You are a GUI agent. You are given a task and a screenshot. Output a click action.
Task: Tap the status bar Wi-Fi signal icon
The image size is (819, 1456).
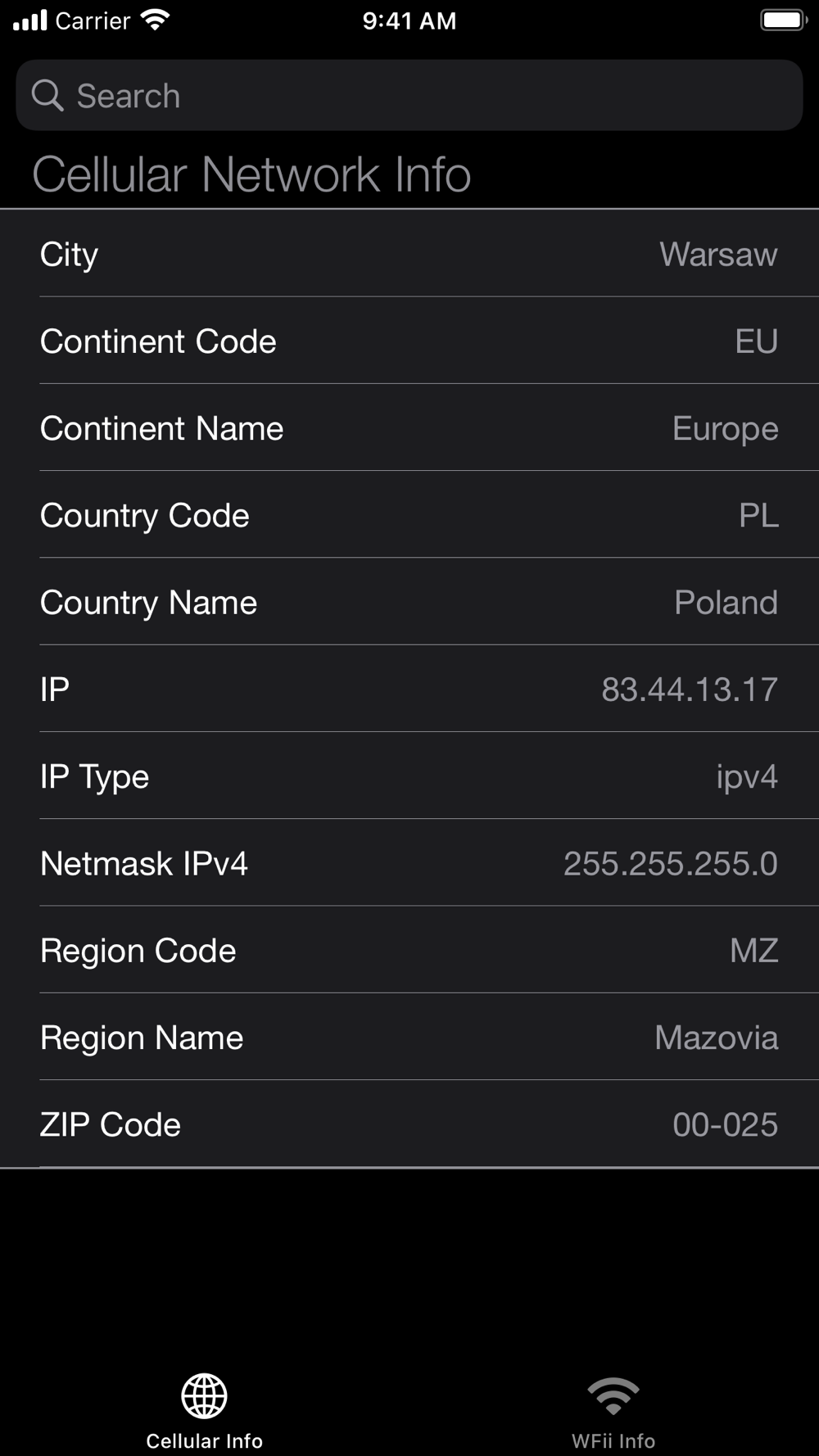click(155, 20)
